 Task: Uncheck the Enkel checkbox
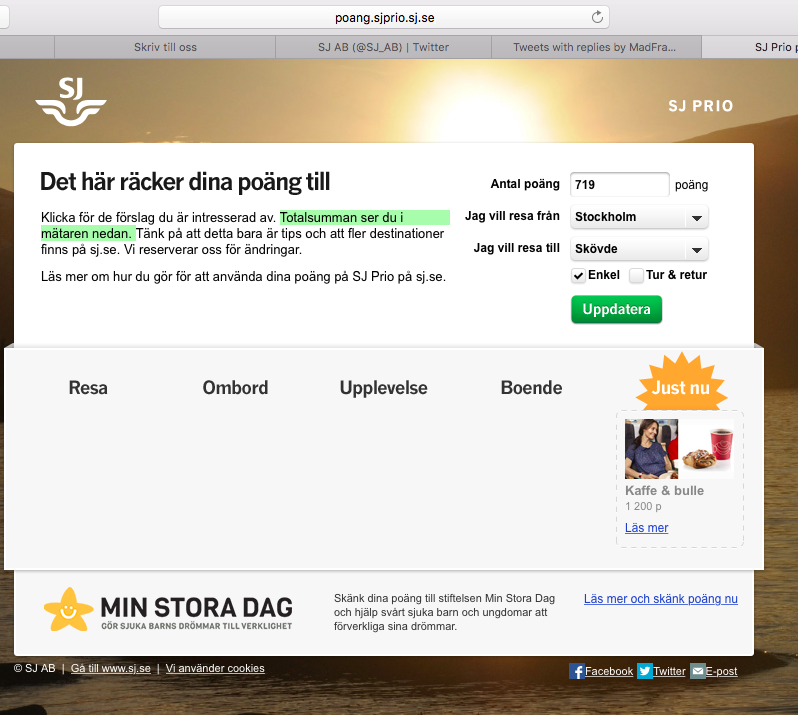point(578,275)
